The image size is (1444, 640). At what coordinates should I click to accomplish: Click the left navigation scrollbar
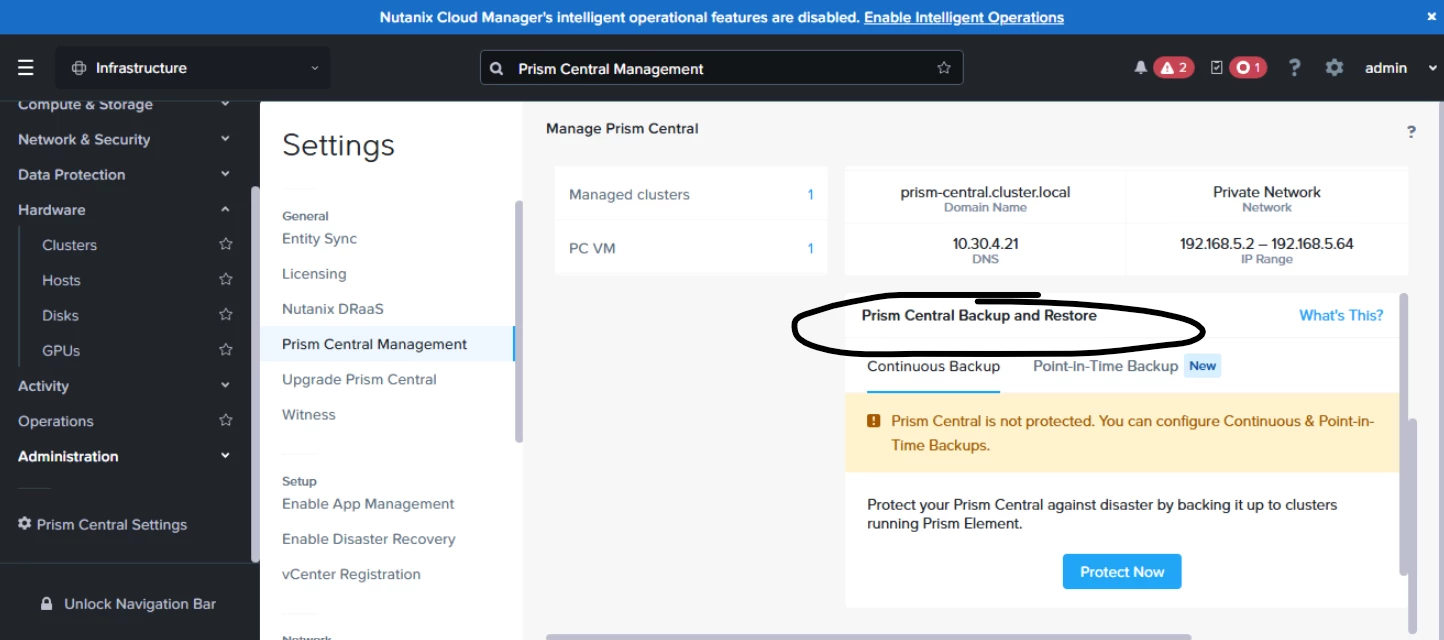(255, 374)
